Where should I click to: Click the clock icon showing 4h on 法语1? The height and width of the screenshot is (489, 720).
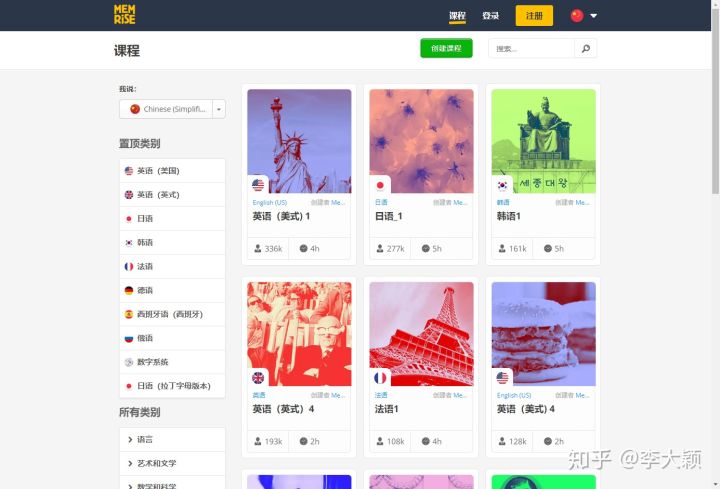[x=426, y=441]
